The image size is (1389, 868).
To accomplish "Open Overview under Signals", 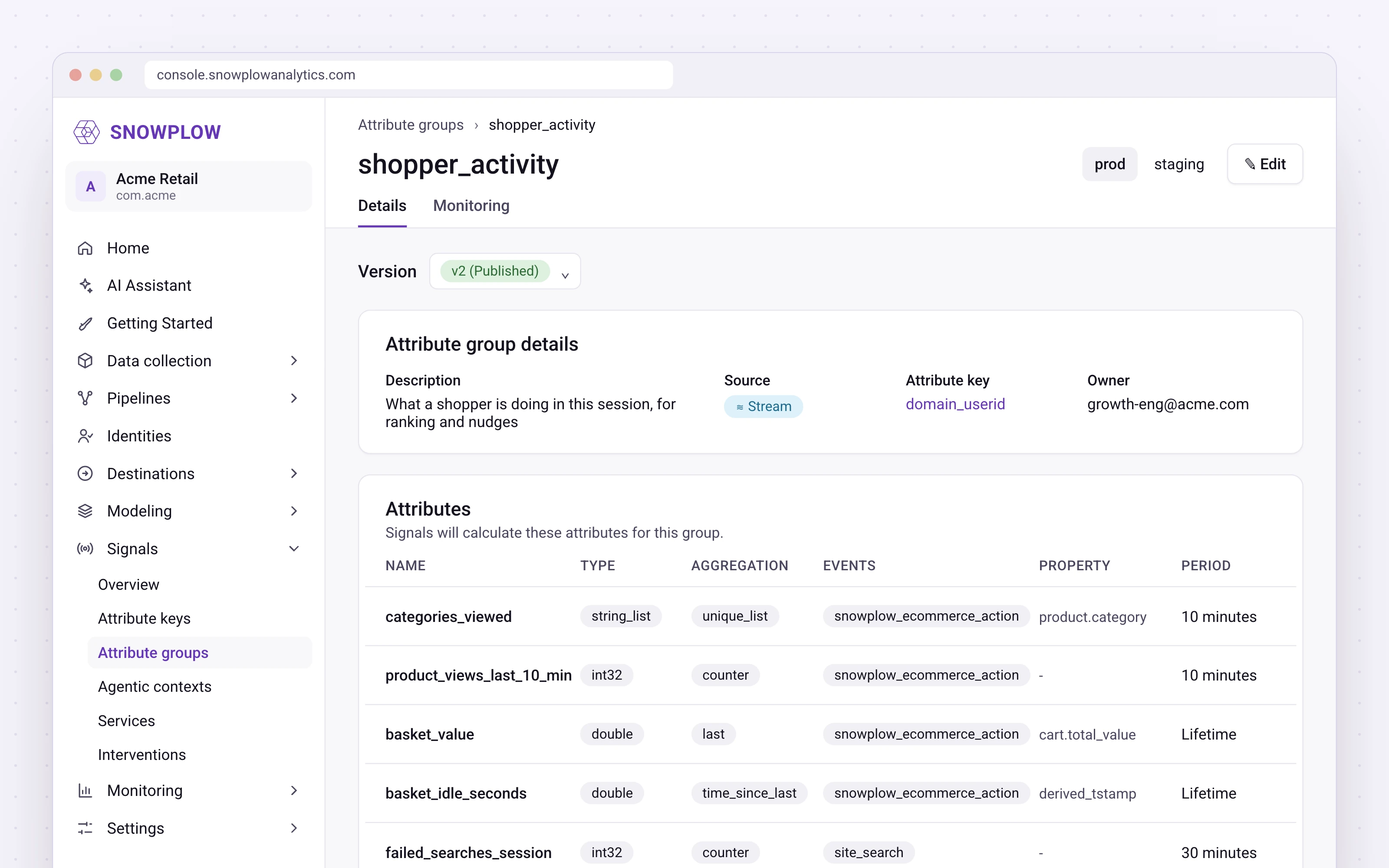I will tap(128, 585).
